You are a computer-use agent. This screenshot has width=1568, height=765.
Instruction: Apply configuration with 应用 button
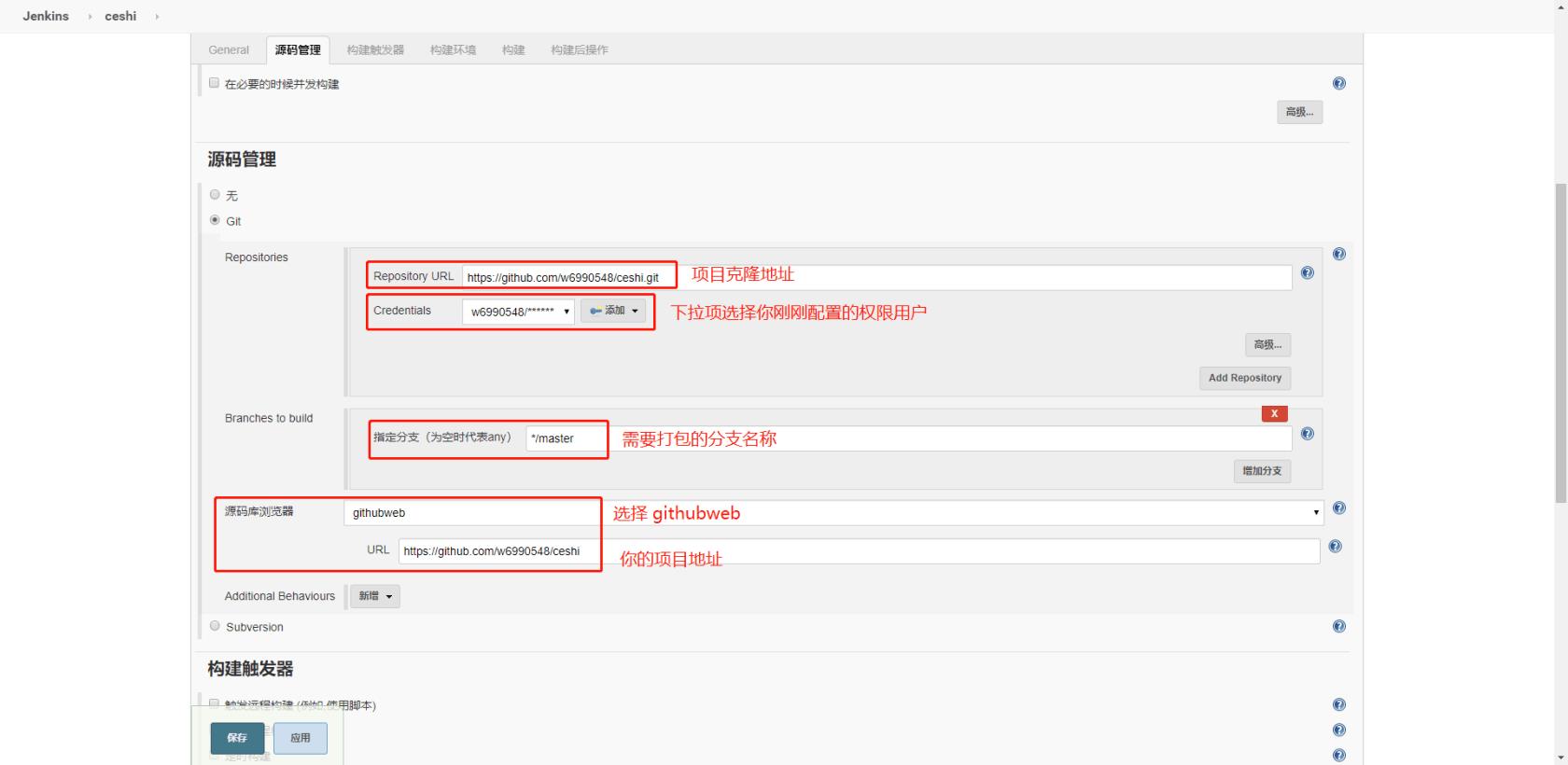coord(301,738)
